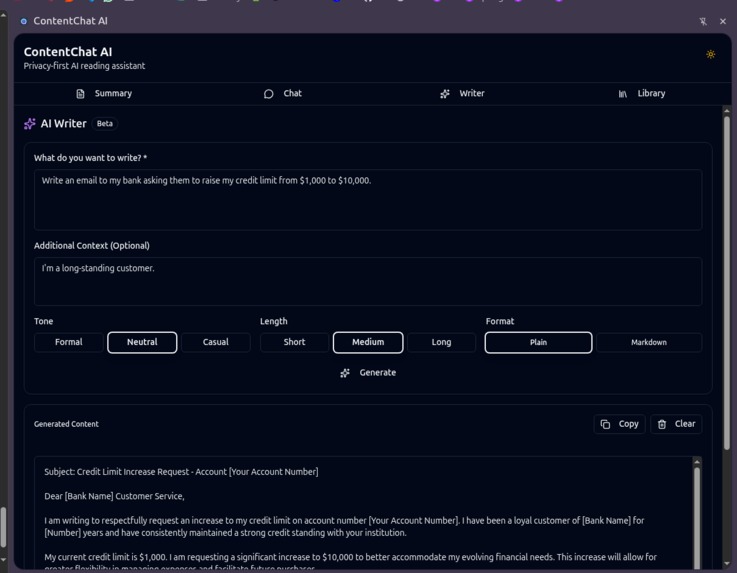Switch to the Chat tab

click(282, 94)
